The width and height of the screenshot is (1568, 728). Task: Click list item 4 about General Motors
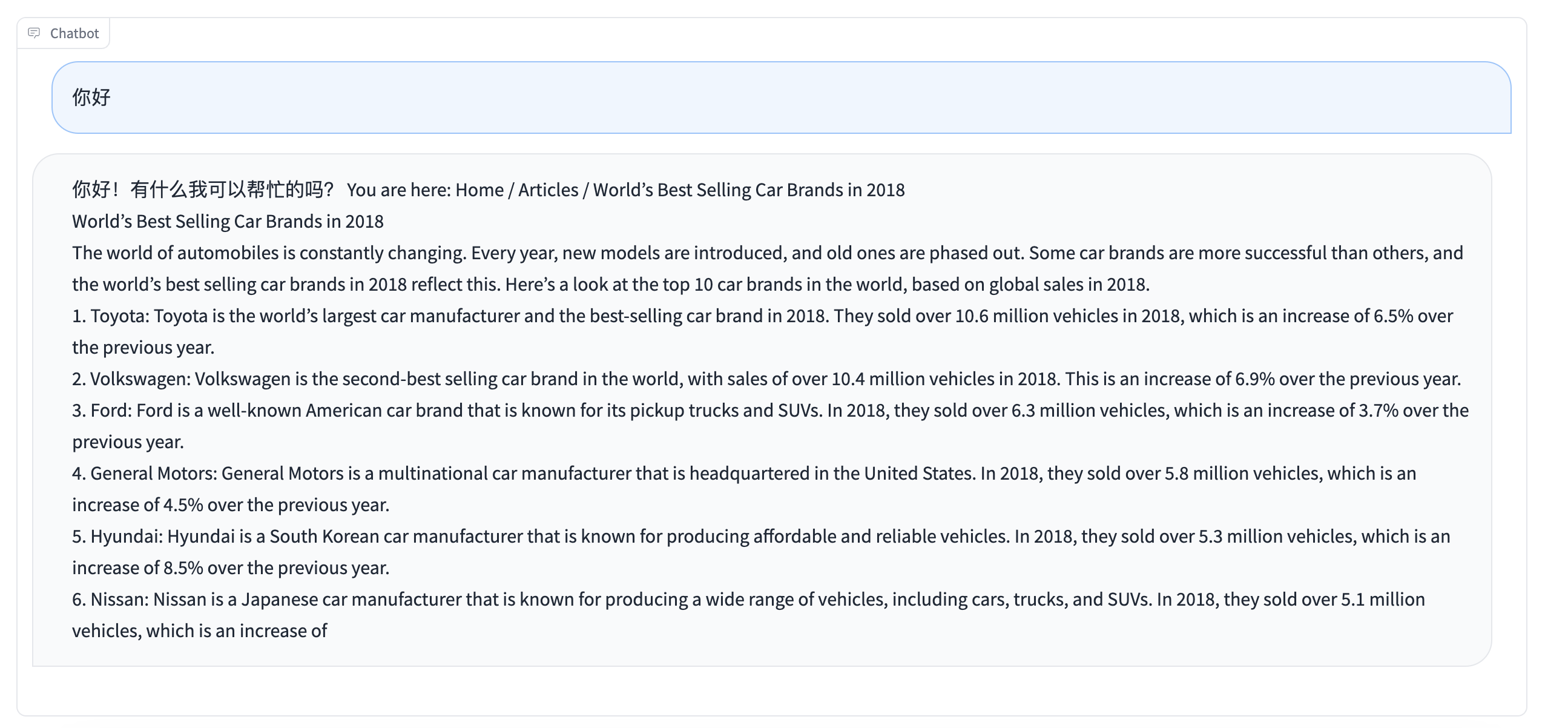click(x=426, y=474)
